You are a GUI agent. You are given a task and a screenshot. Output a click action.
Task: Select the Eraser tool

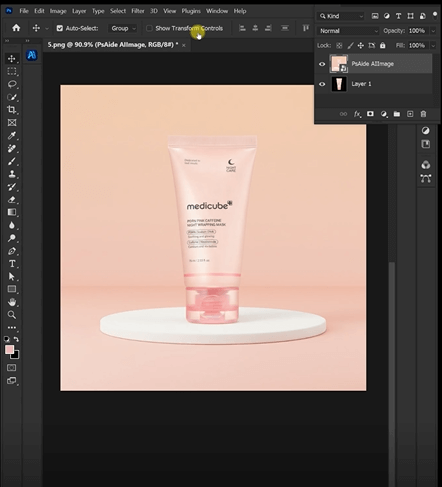coord(12,200)
